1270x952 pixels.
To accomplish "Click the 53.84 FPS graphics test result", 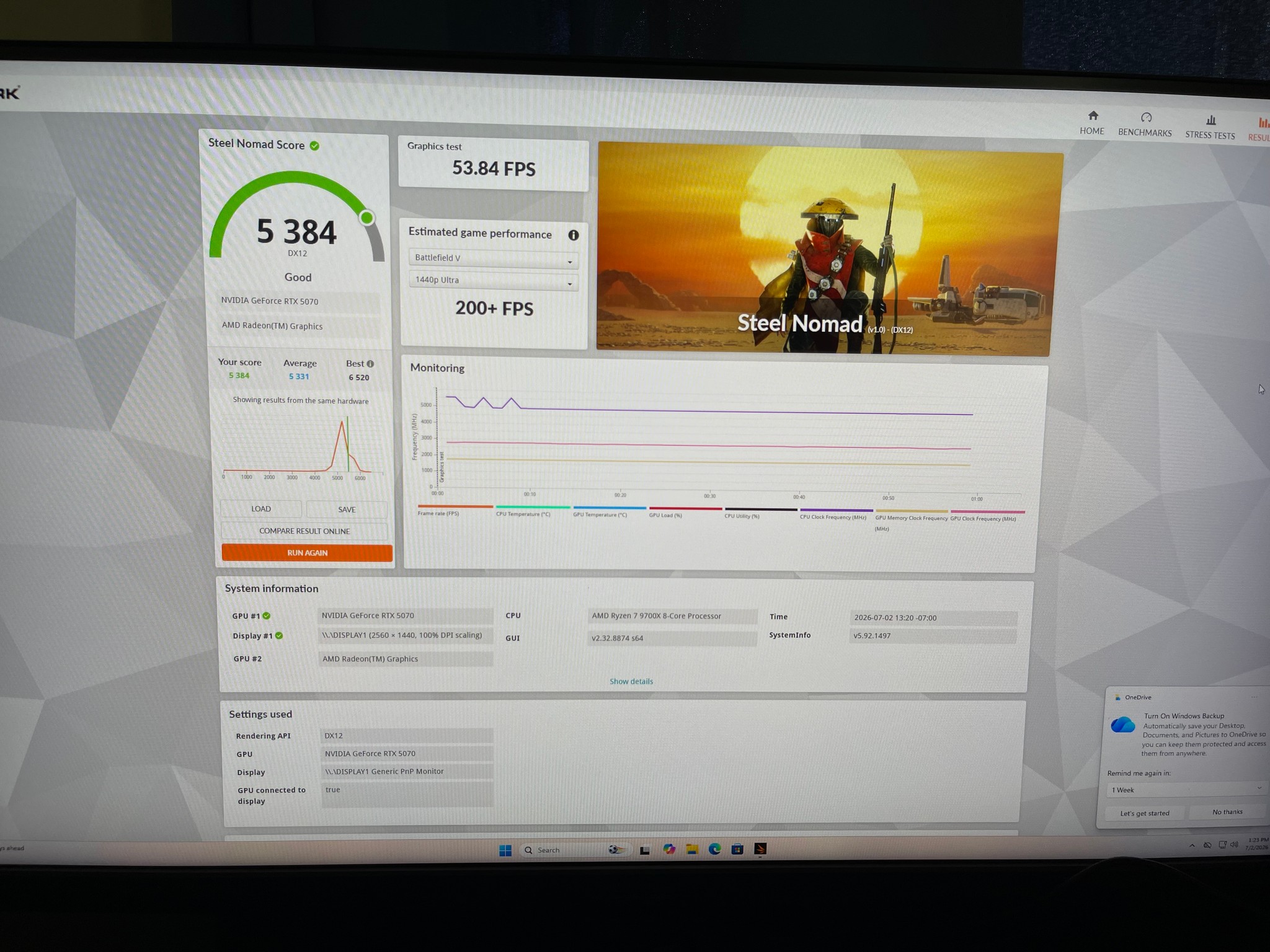I will [494, 169].
